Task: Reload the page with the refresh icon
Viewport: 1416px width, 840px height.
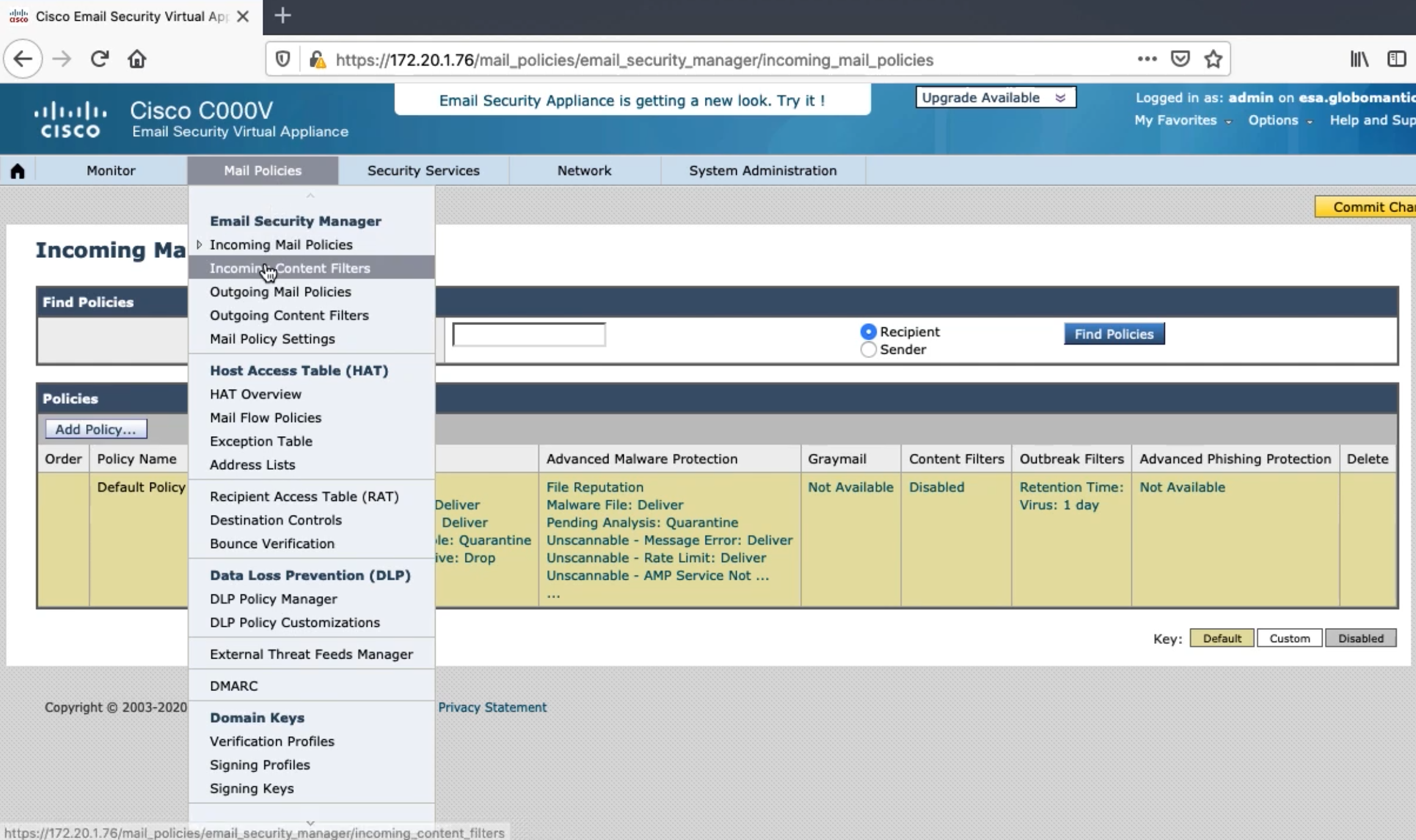Action: (100, 59)
